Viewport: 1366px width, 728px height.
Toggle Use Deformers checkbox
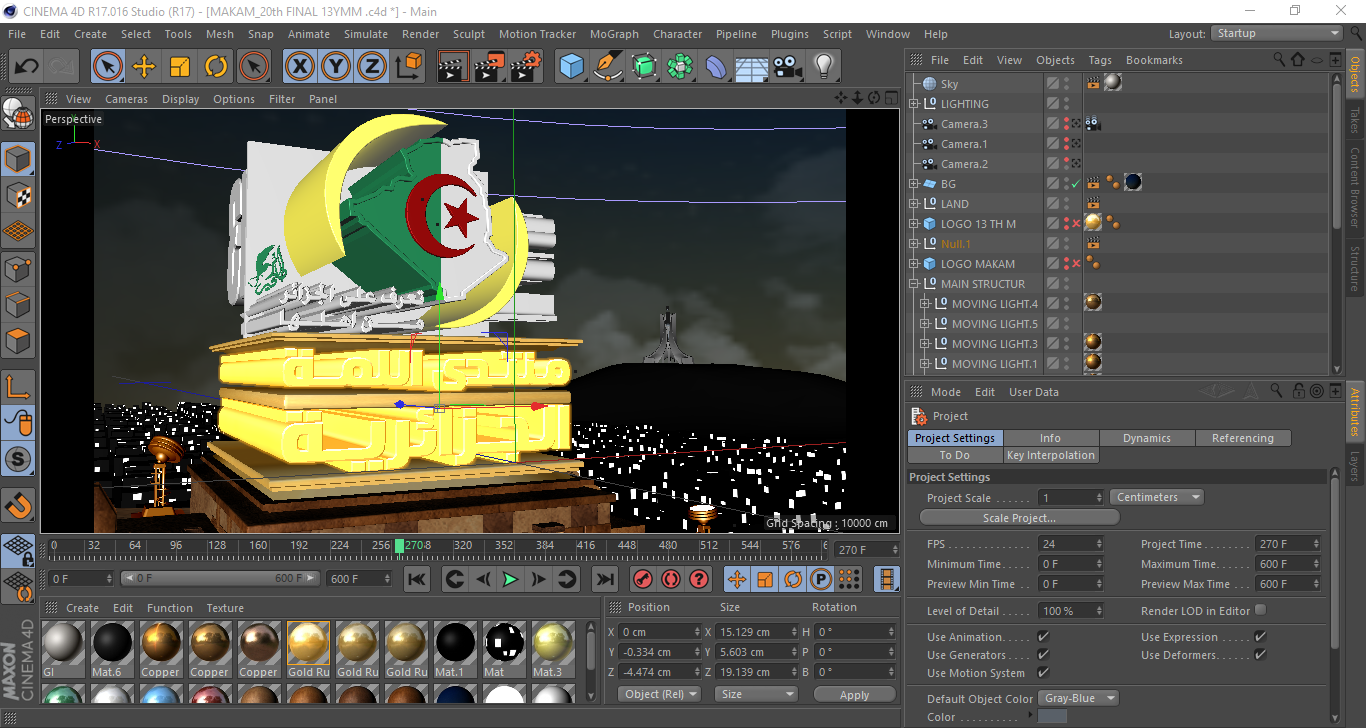(x=1260, y=655)
